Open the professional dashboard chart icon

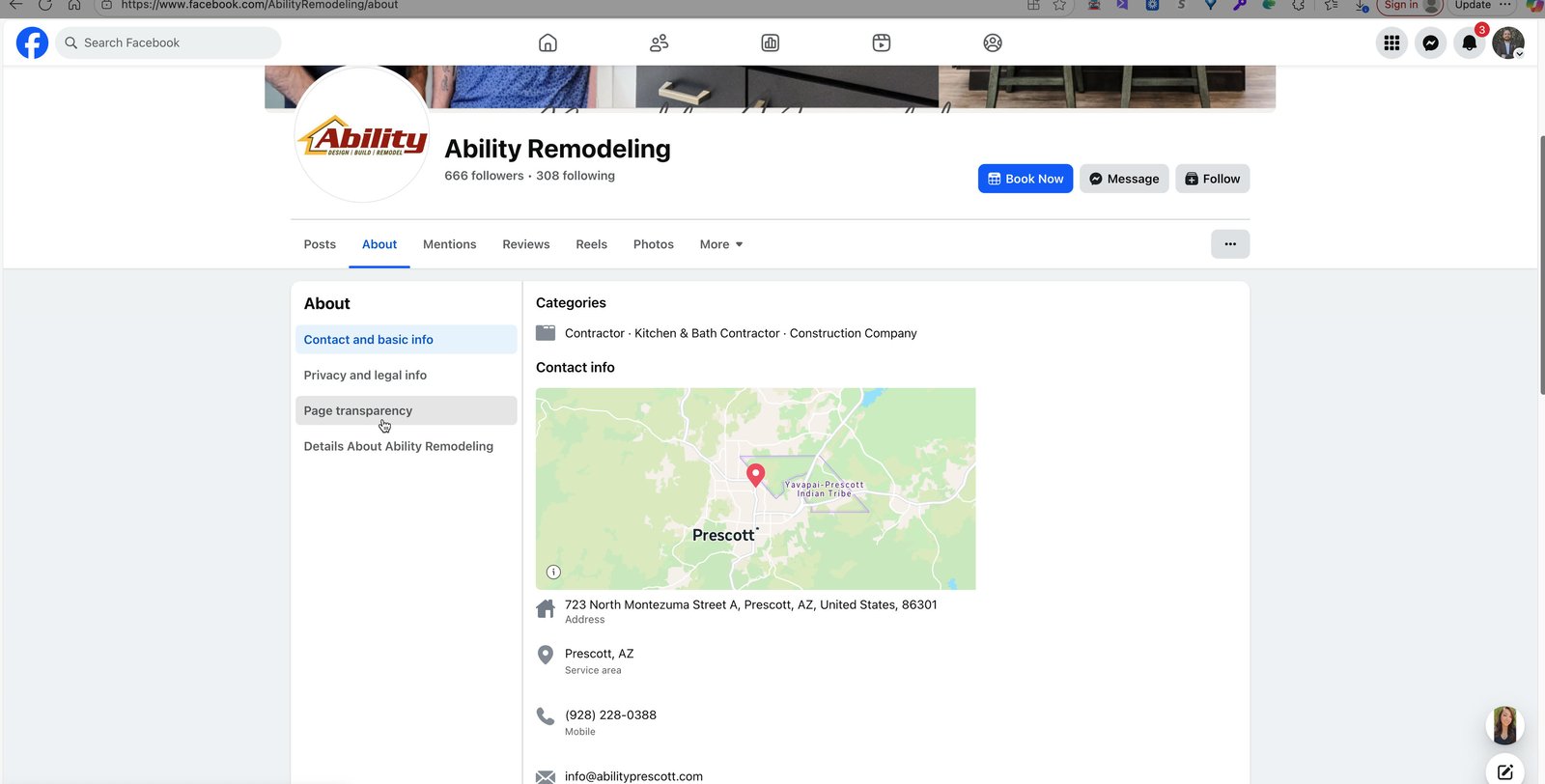coord(771,42)
